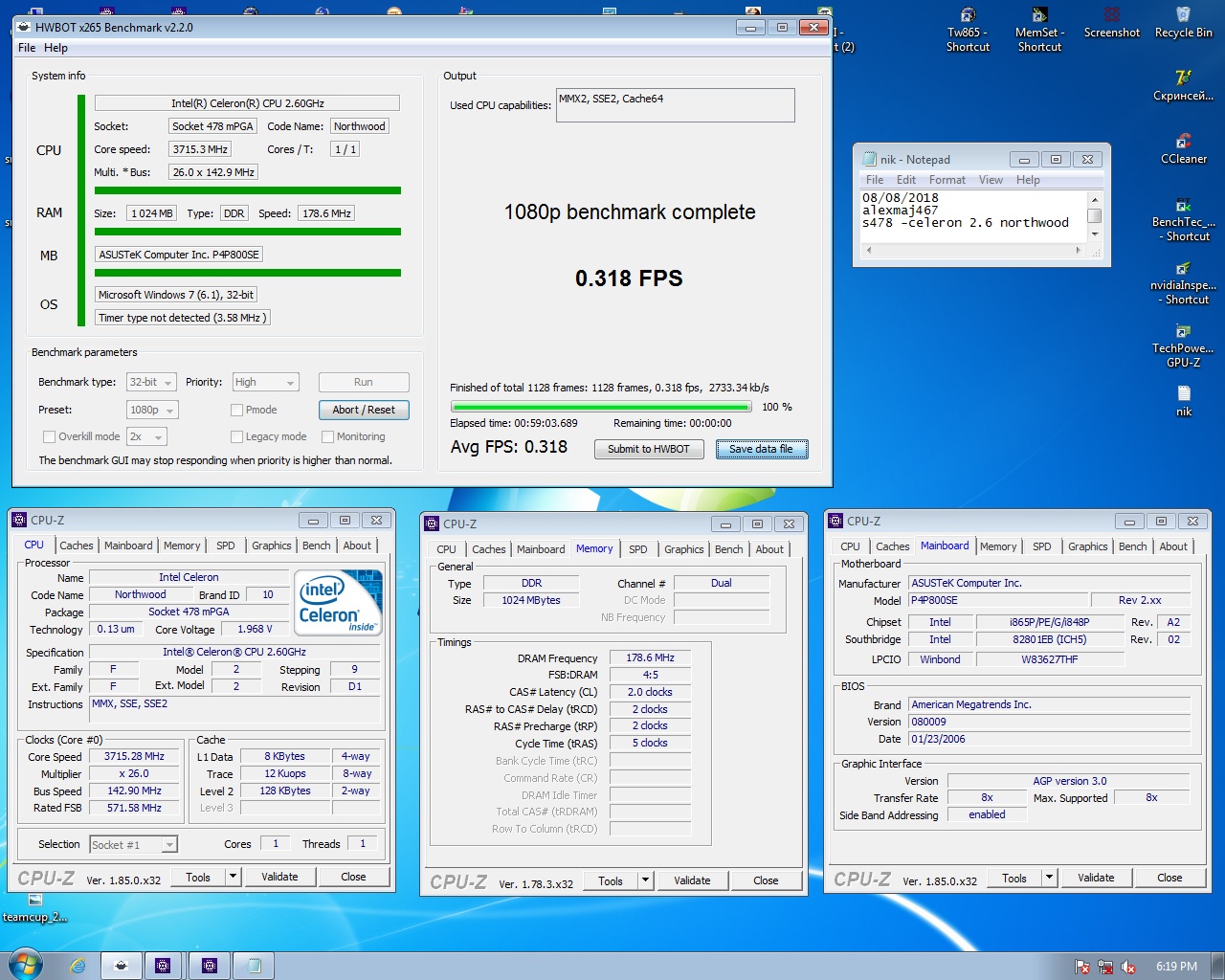Switch to second CPU-Z taskbar button
This screenshot has height=980, width=1225.
pos(210,966)
